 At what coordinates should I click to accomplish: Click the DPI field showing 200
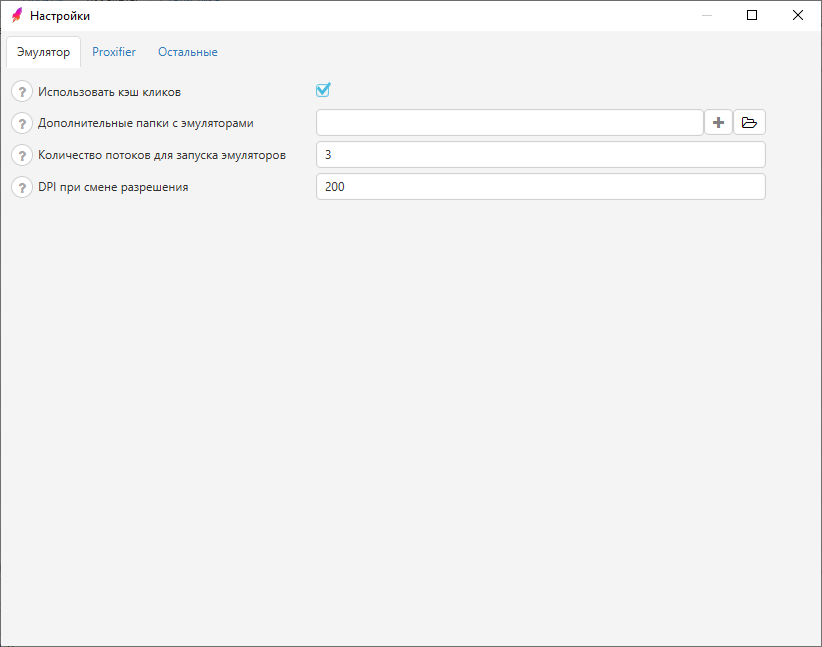[540, 187]
